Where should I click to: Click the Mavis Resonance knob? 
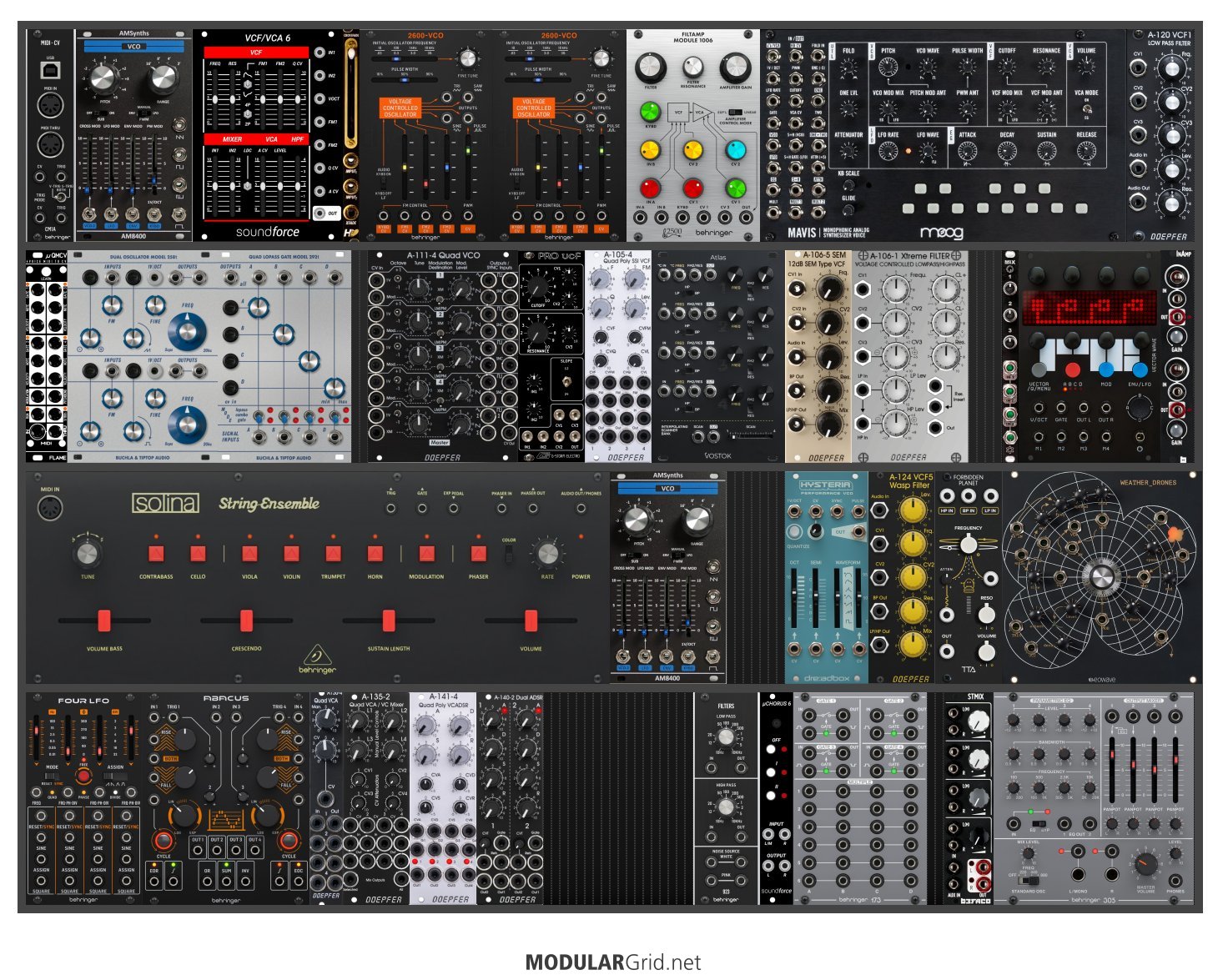[1046, 68]
